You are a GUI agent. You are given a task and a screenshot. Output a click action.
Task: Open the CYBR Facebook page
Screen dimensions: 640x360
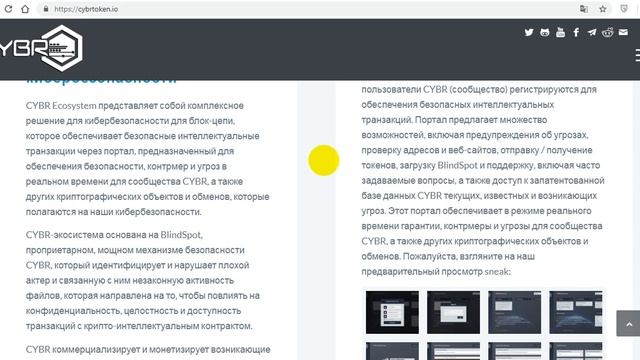pyautogui.click(x=576, y=32)
